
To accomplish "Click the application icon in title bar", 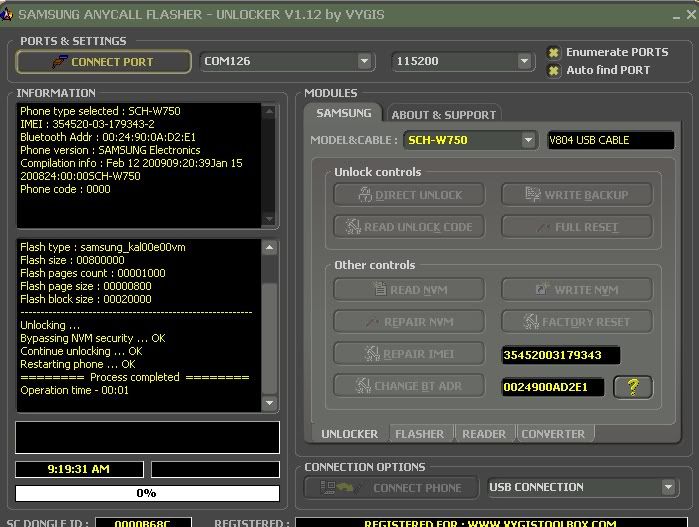I will point(6,15).
